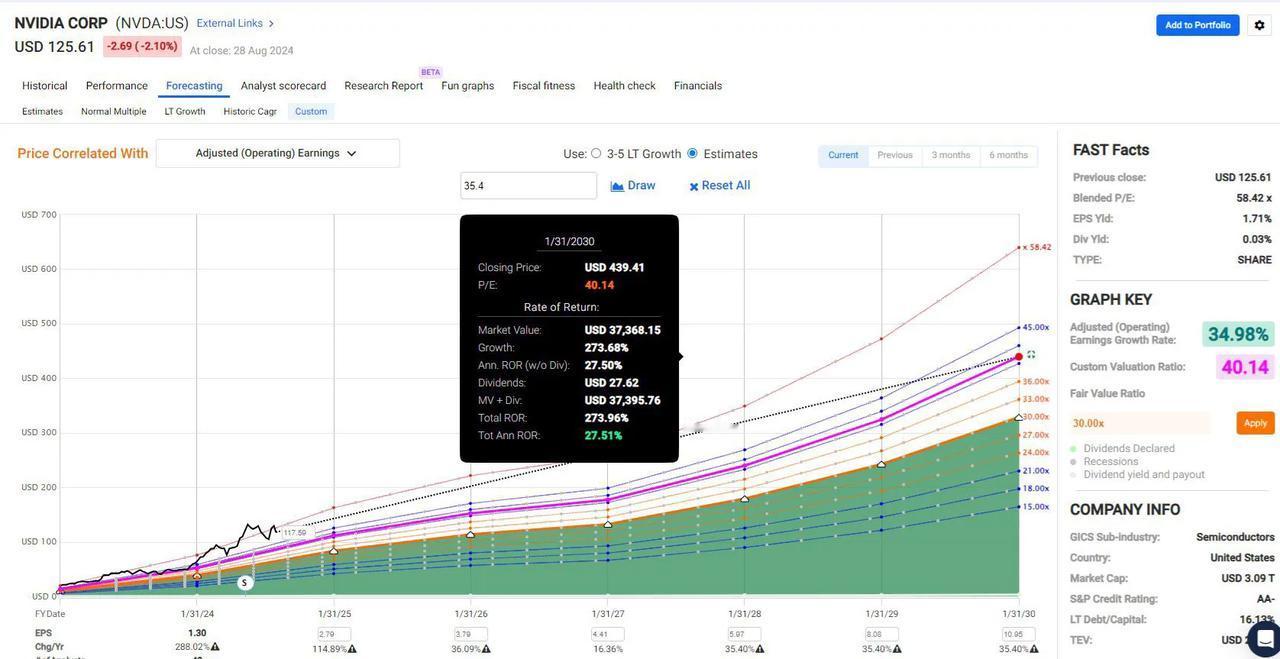This screenshot has width=1280, height=659.
Task: Open the Historical tab
Action: 45,86
